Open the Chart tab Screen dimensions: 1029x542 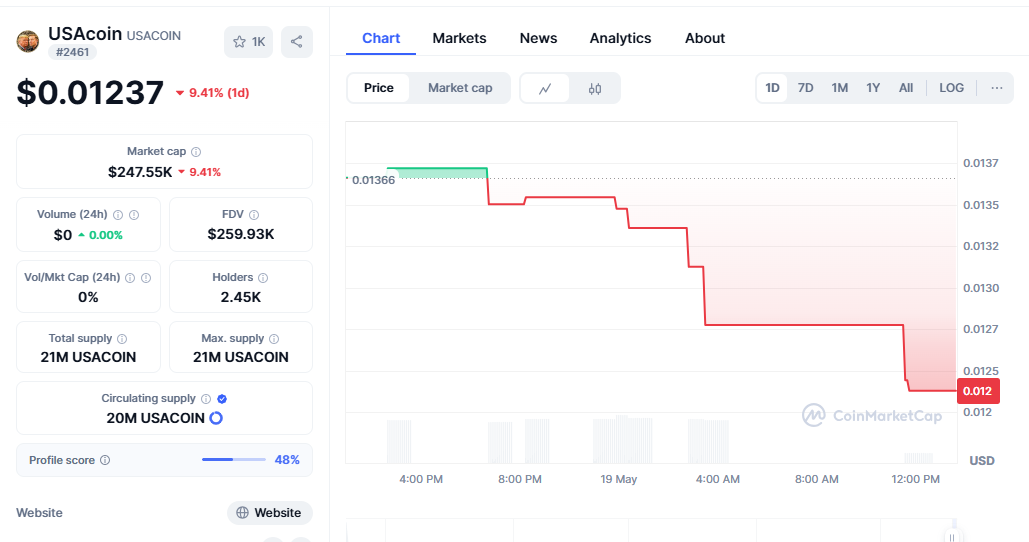pos(381,39)
